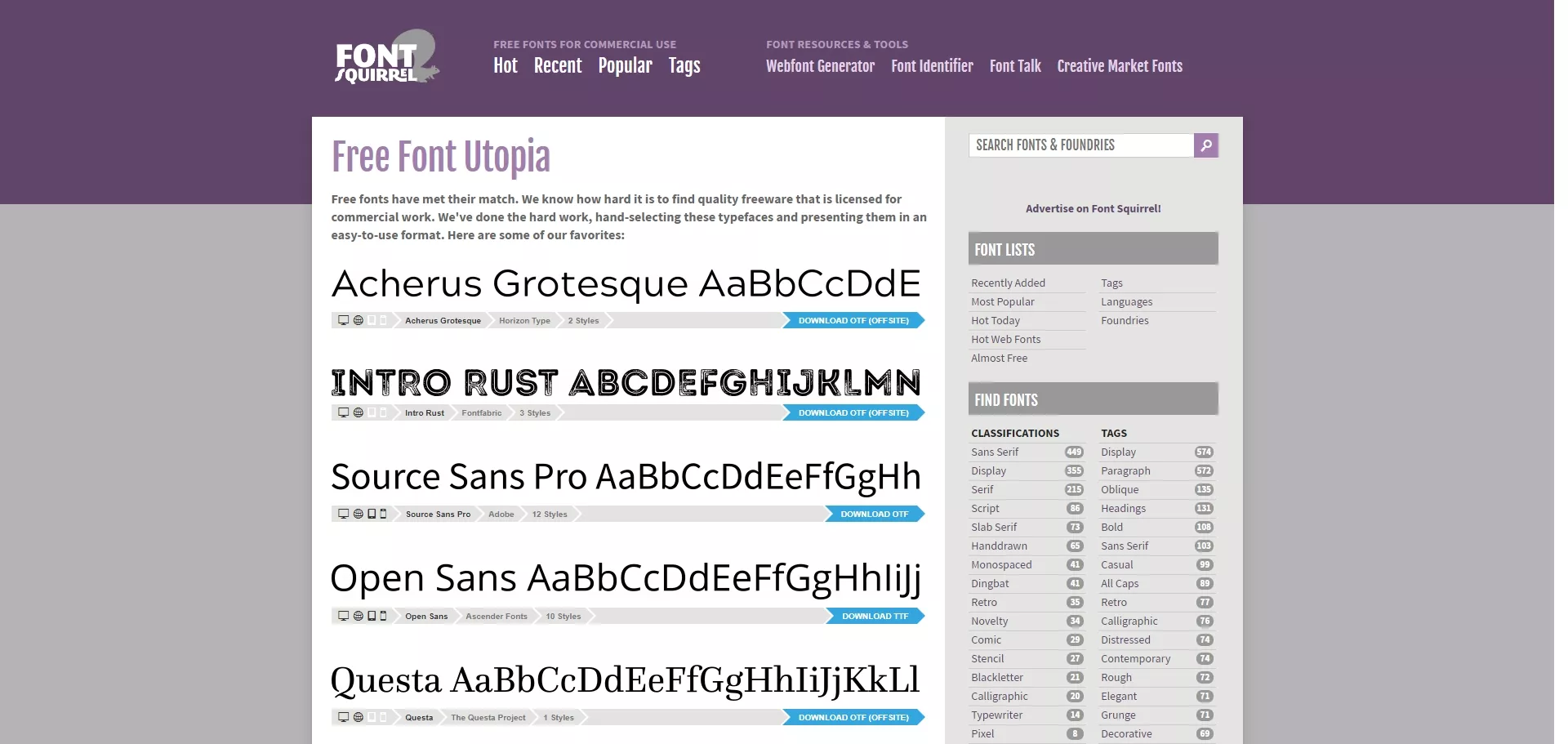
Task: Download Acherus Grotesque OTF offsite
Action: point(853,320)
